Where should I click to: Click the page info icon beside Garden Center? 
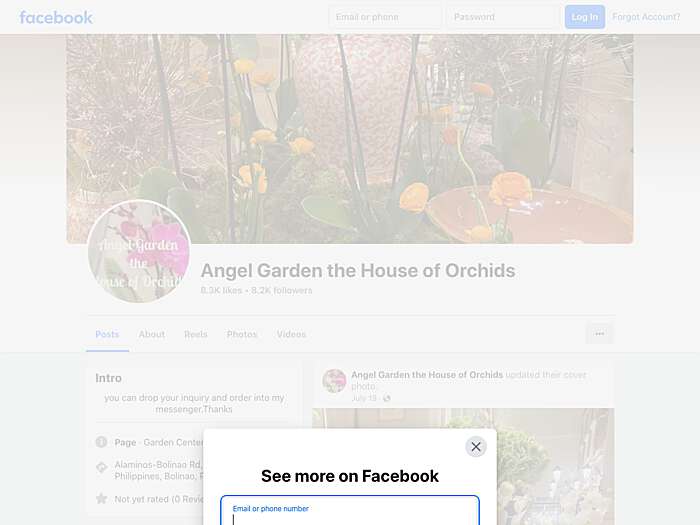101,442
